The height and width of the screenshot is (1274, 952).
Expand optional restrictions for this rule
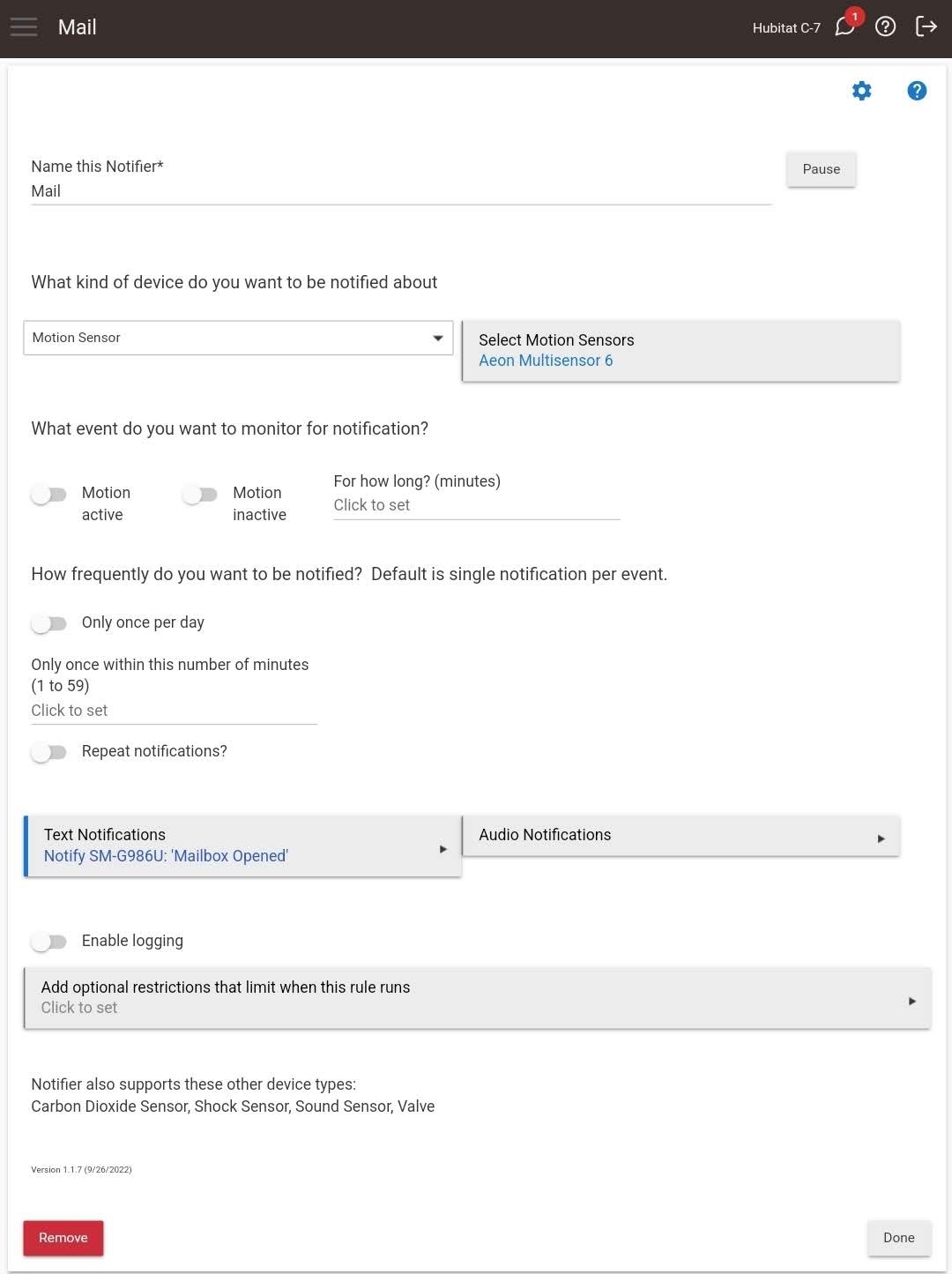pos(477,998)
